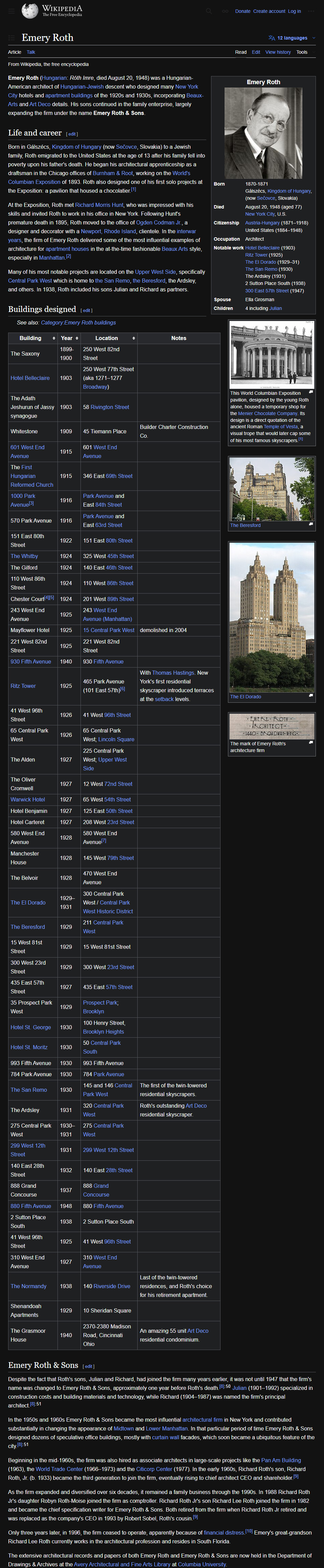Screen dimensions: 324x1568
Task: Open the View history tab
Action: pos(278,52)
